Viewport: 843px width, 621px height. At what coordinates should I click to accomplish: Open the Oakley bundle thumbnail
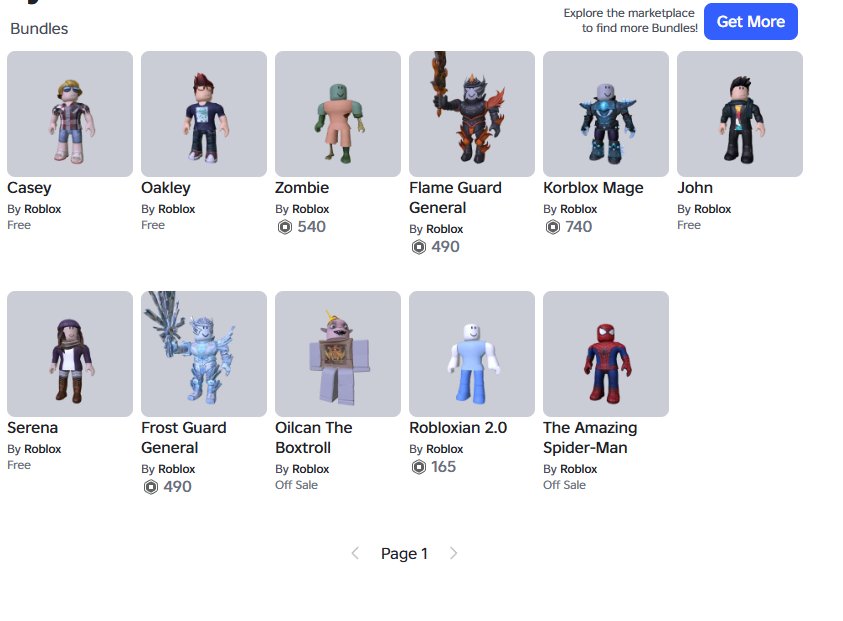204,114
